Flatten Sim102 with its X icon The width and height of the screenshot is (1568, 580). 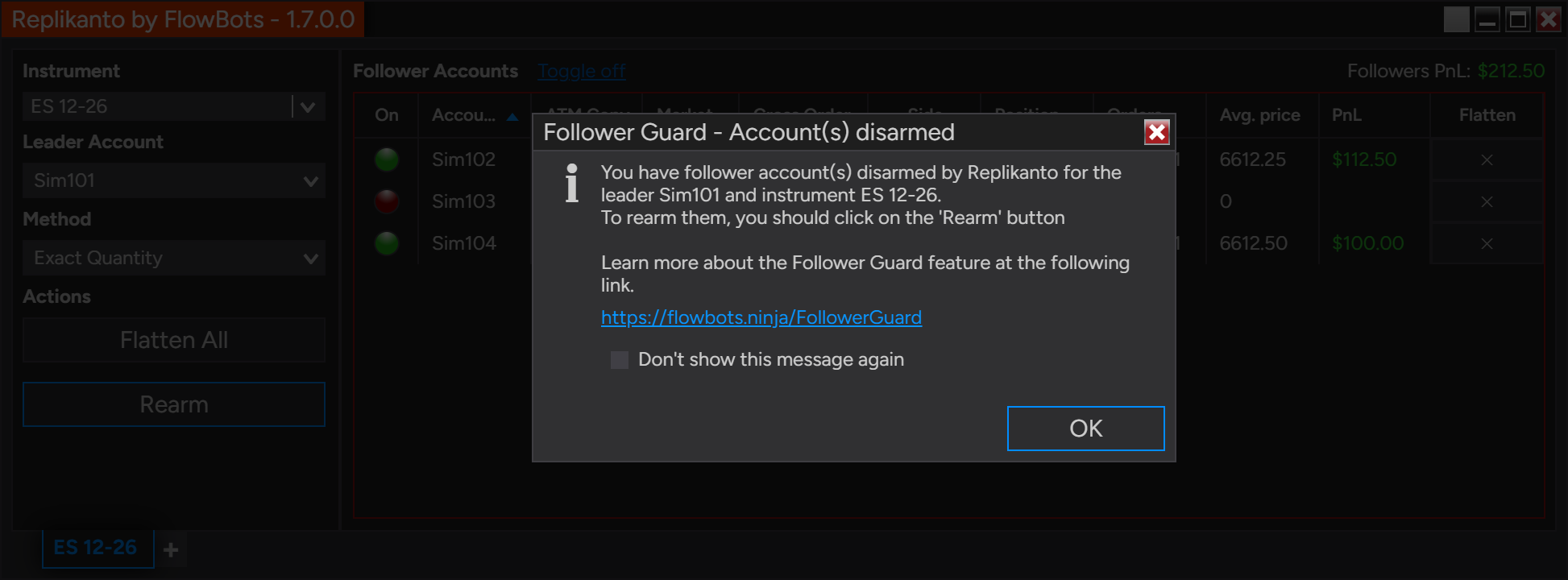(1487, 159)
